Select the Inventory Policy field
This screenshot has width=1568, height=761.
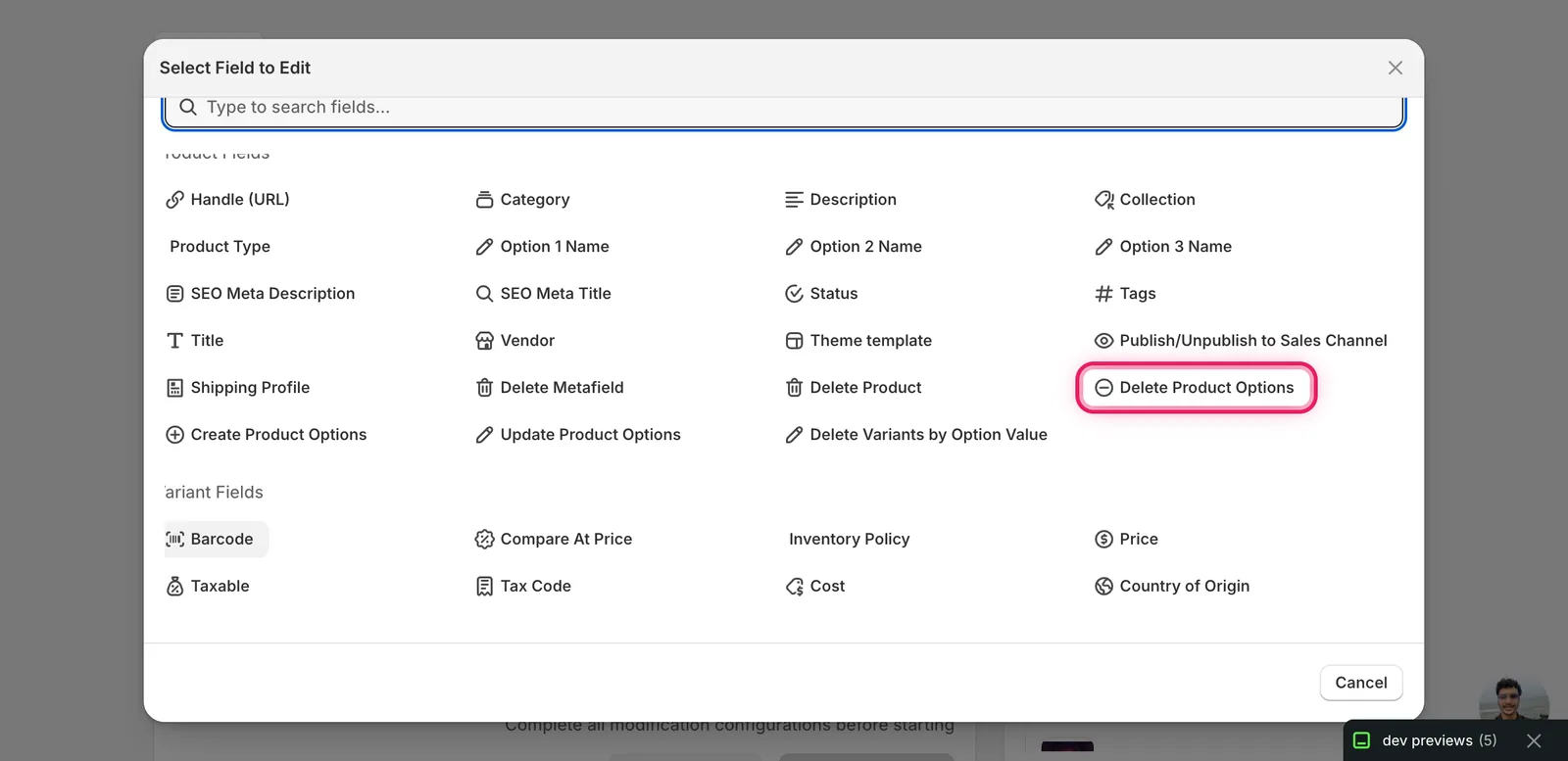click(849, 540)
